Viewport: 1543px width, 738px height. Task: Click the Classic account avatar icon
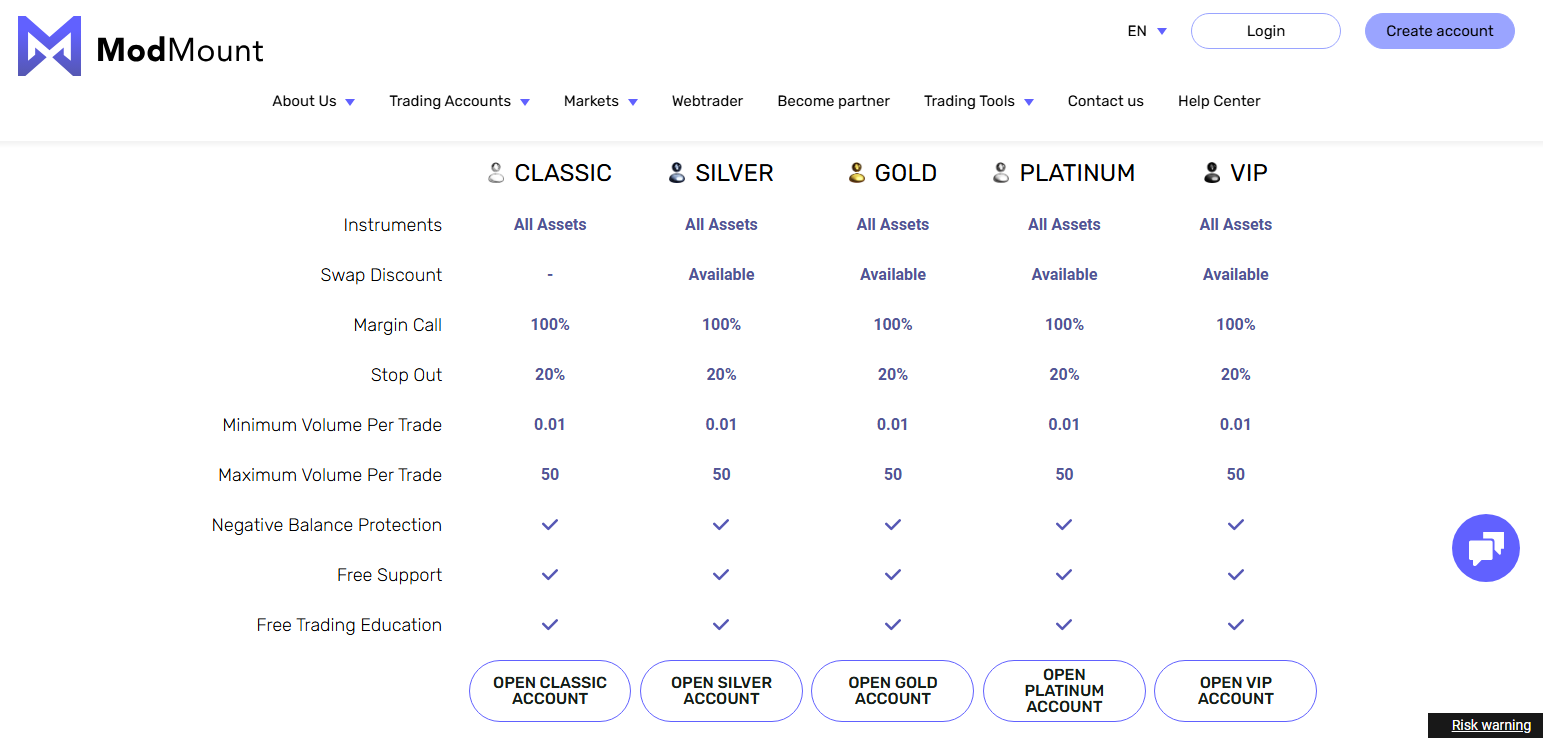click(x=496, y=173)
